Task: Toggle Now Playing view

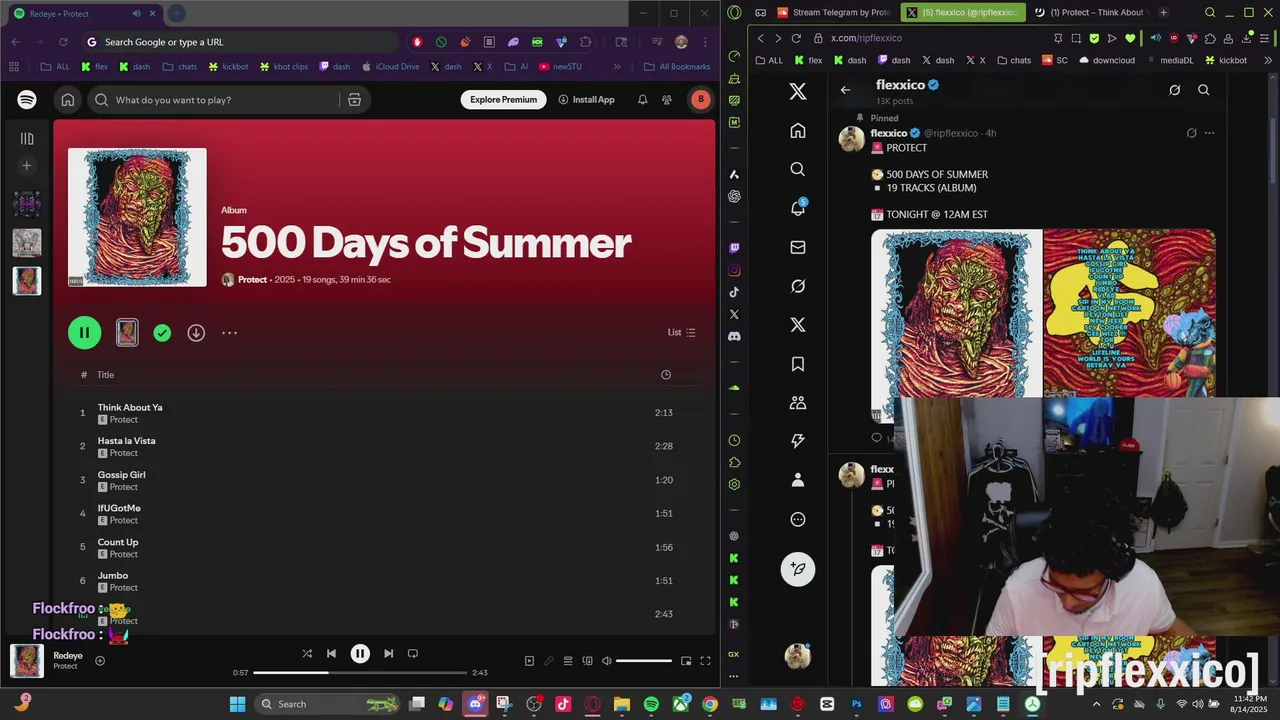Action: [529, 660]
